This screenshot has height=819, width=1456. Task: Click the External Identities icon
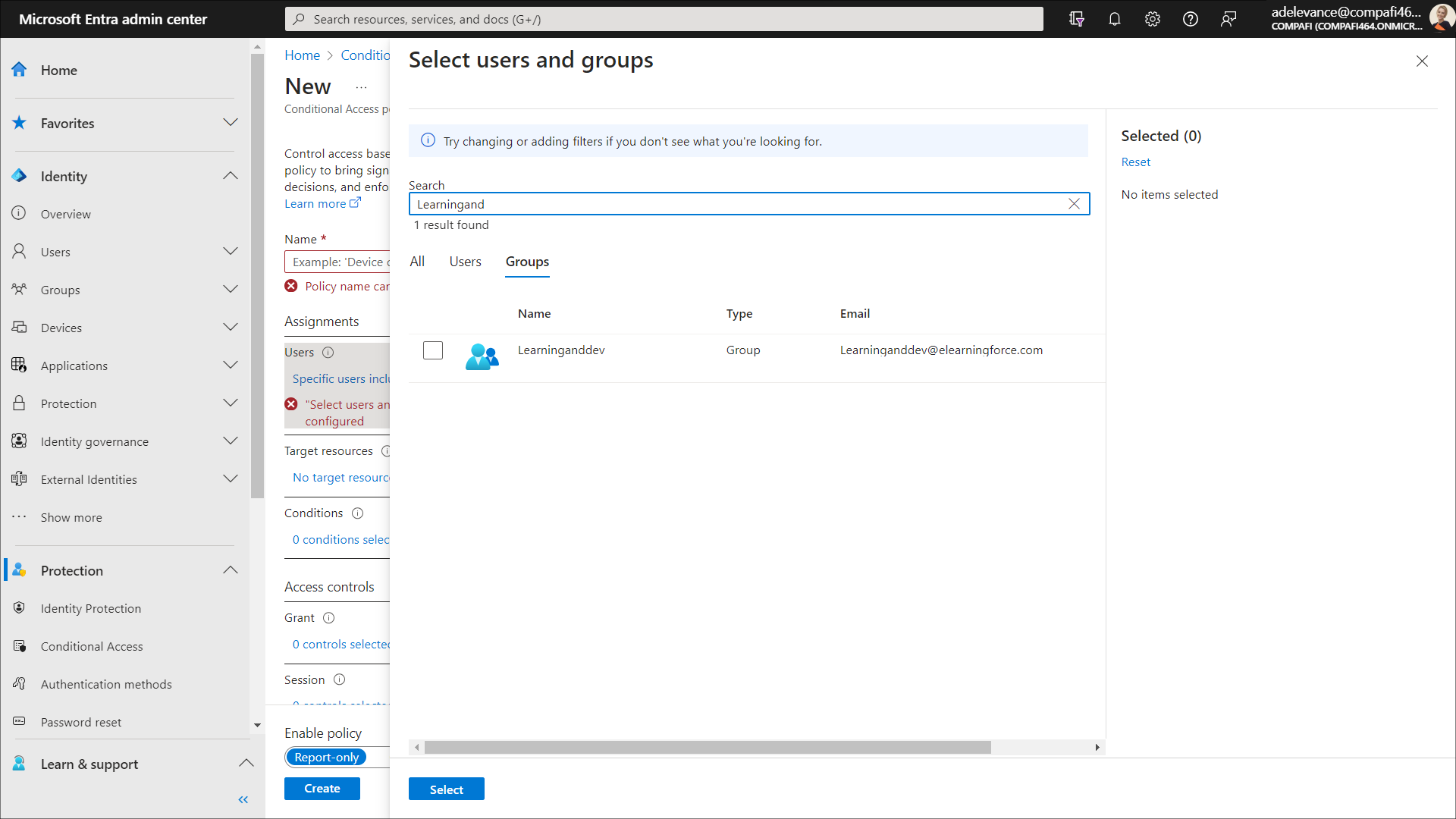(x=19, y=479)
